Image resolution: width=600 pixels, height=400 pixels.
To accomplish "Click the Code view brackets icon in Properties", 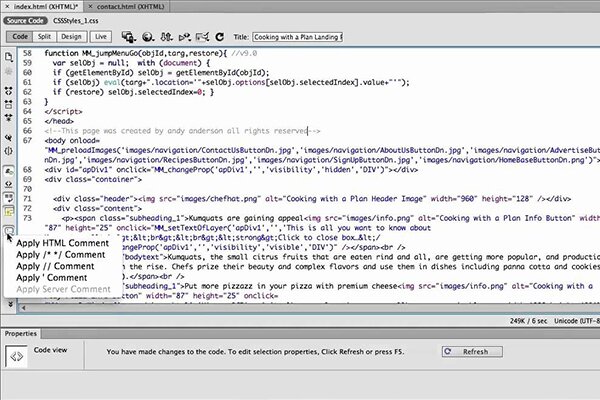I will click(x=16, y=356).
